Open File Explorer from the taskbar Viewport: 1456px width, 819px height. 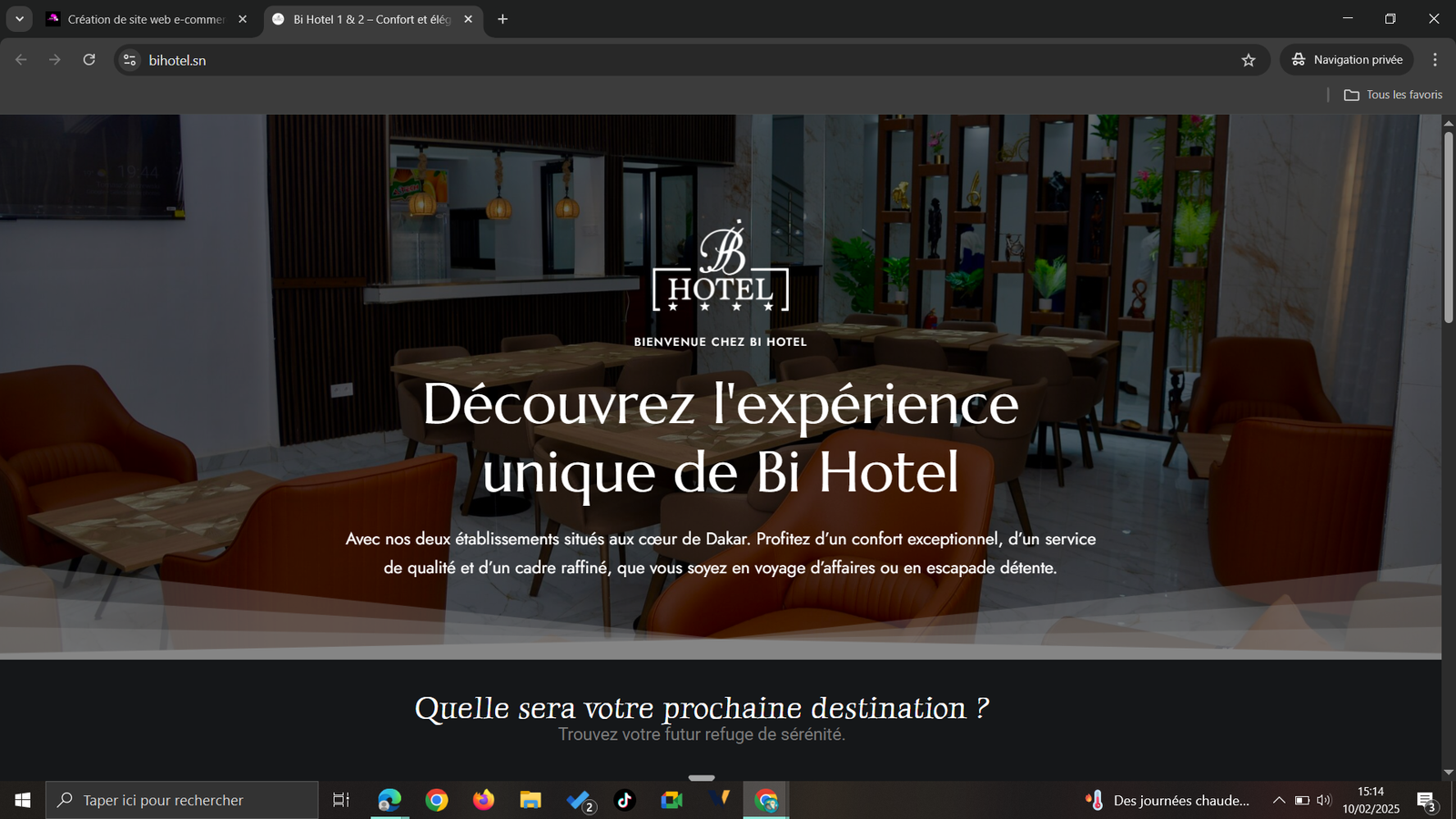click(531, 800)
